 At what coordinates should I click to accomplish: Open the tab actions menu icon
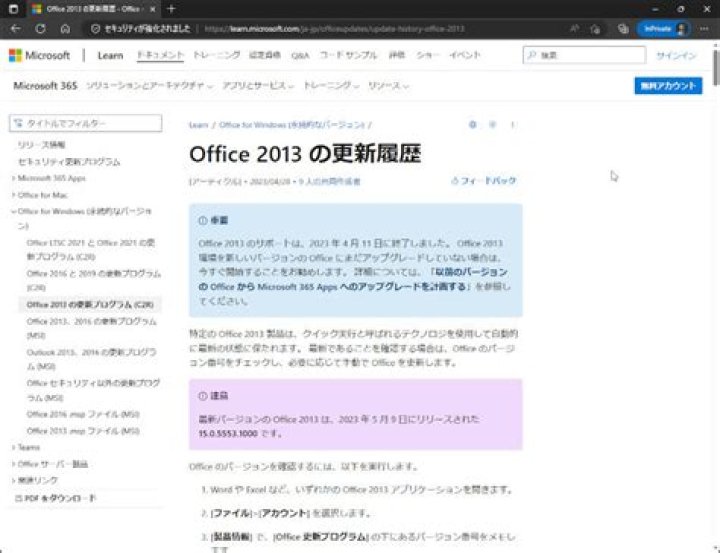point(13,9)
